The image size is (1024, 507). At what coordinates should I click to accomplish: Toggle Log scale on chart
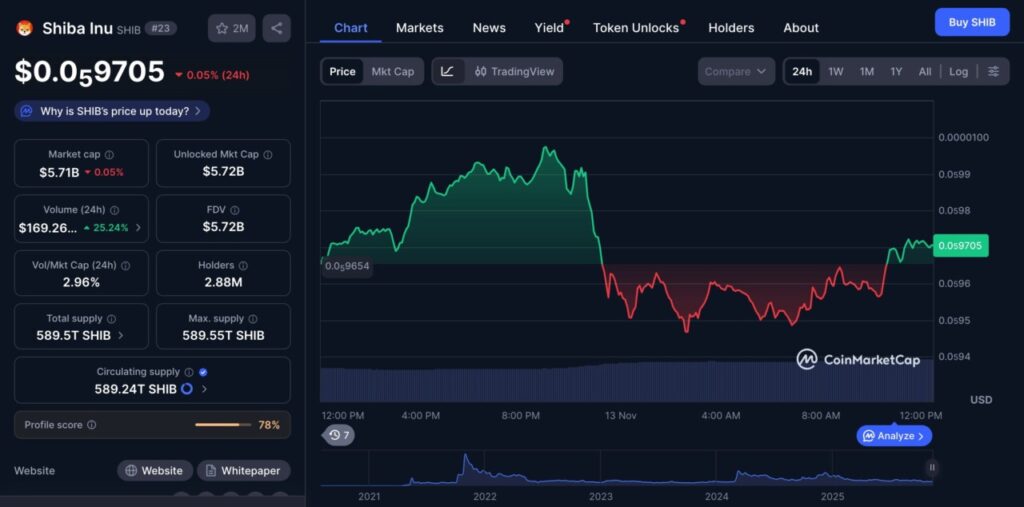(x=958, y=71)
